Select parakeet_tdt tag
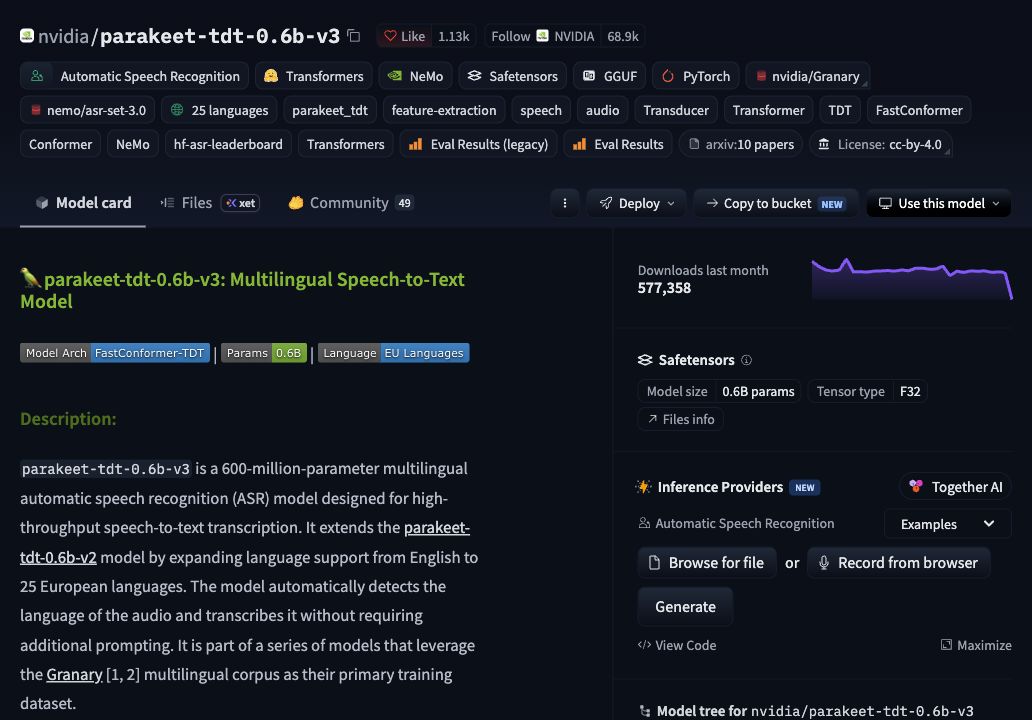Screen dimensions: 1032x720 point(330,111)
